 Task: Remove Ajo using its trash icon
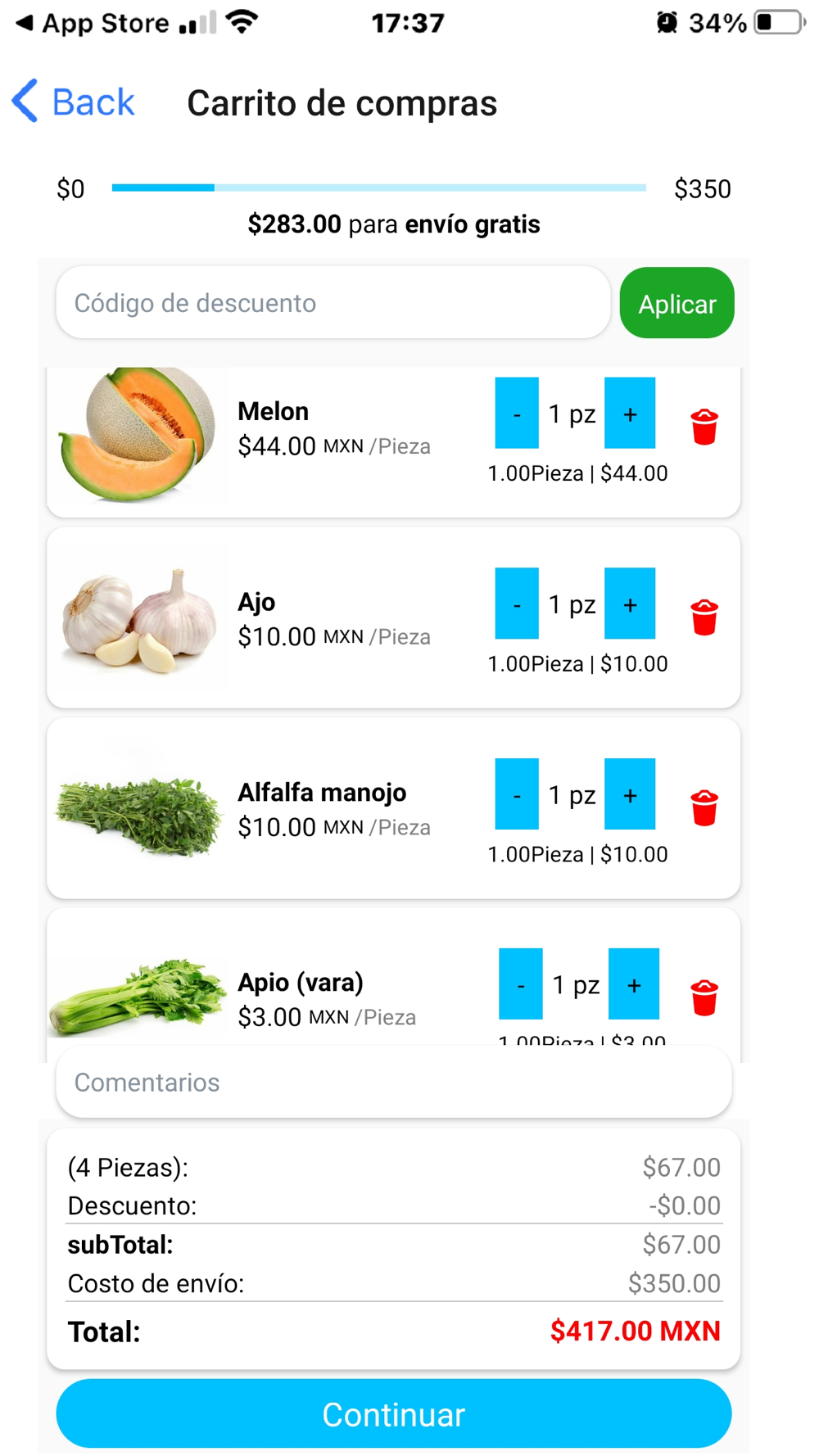(704, 617)
